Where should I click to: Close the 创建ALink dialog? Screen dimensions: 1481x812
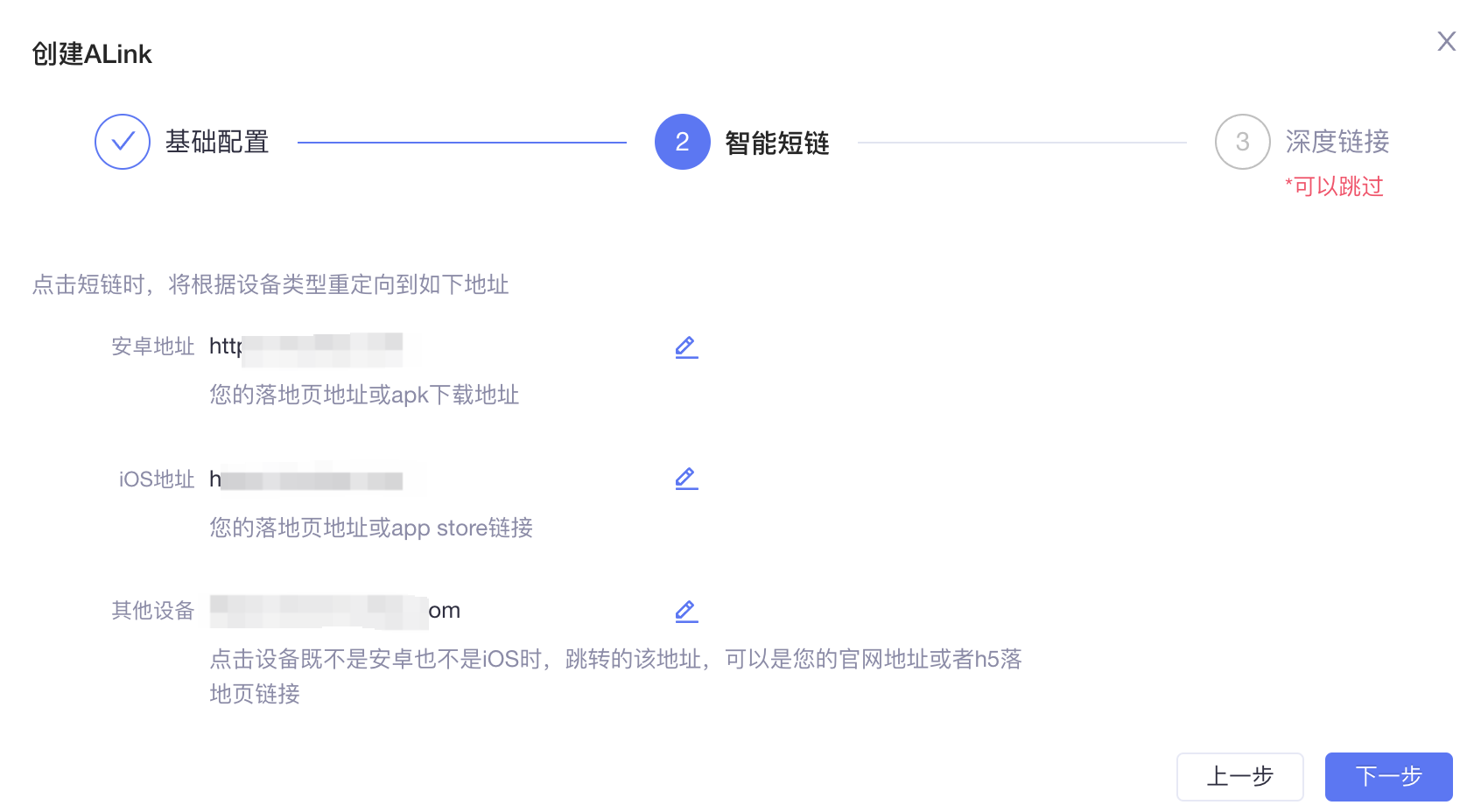click(x=1447, y=41)
